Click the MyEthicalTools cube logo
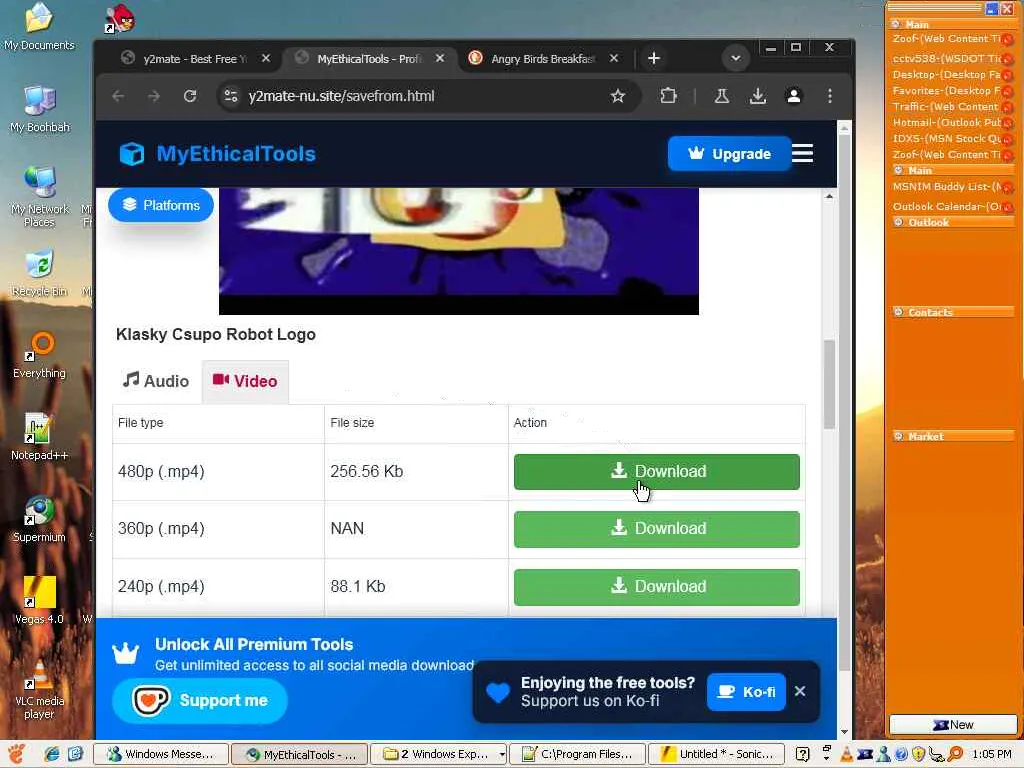This screenshot has width=1024, height=768. 132,154
